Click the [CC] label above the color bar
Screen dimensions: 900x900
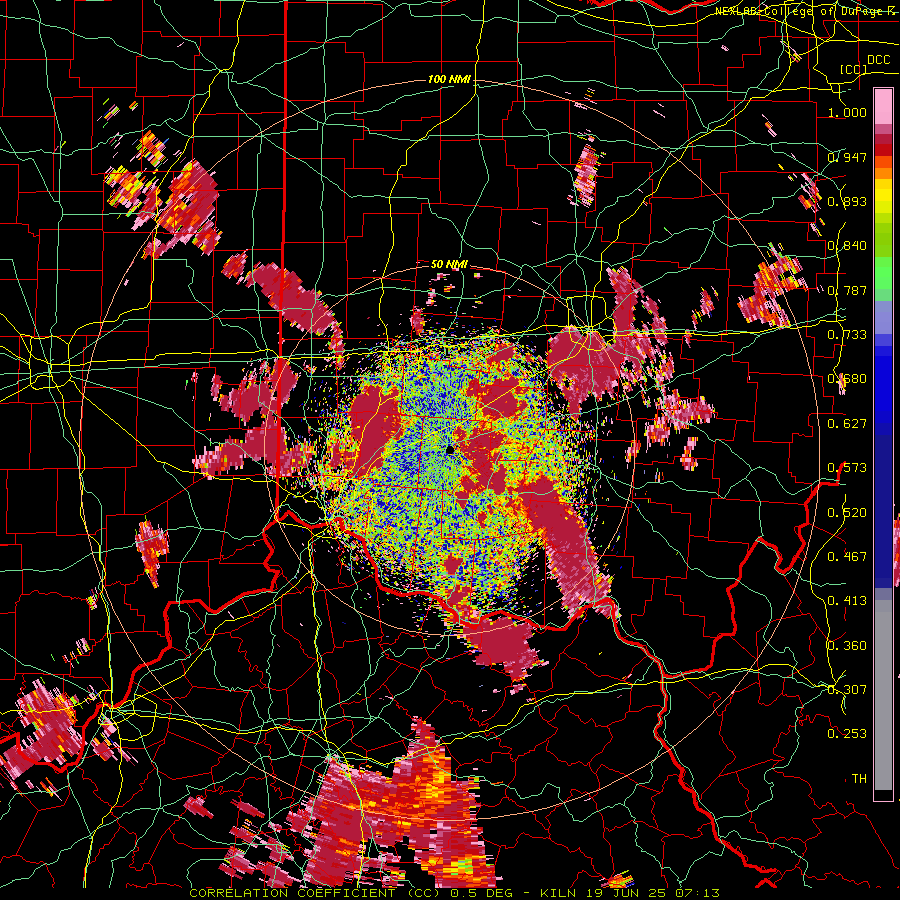[854, 70]
